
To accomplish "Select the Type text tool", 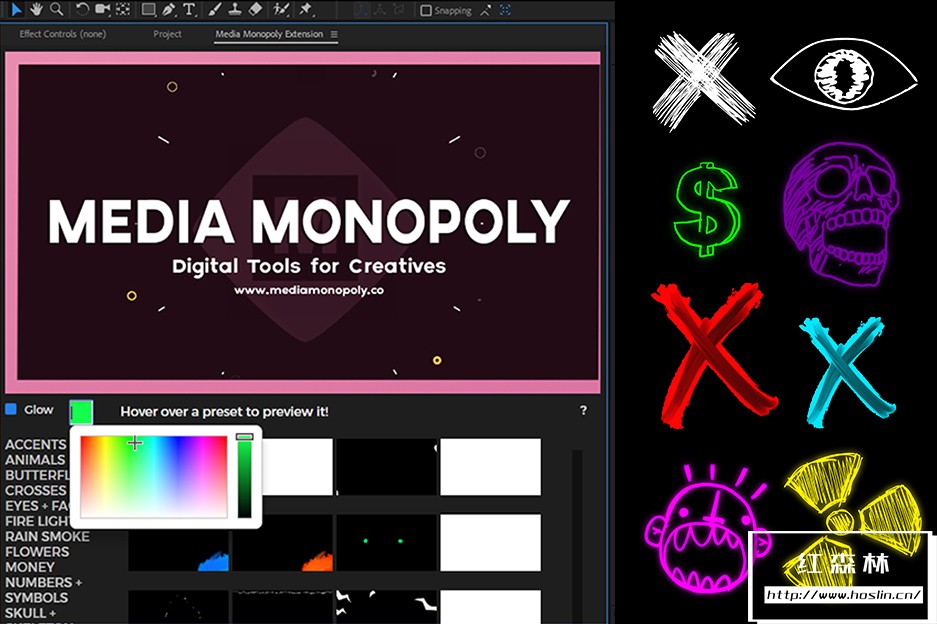I will point(189,9).
